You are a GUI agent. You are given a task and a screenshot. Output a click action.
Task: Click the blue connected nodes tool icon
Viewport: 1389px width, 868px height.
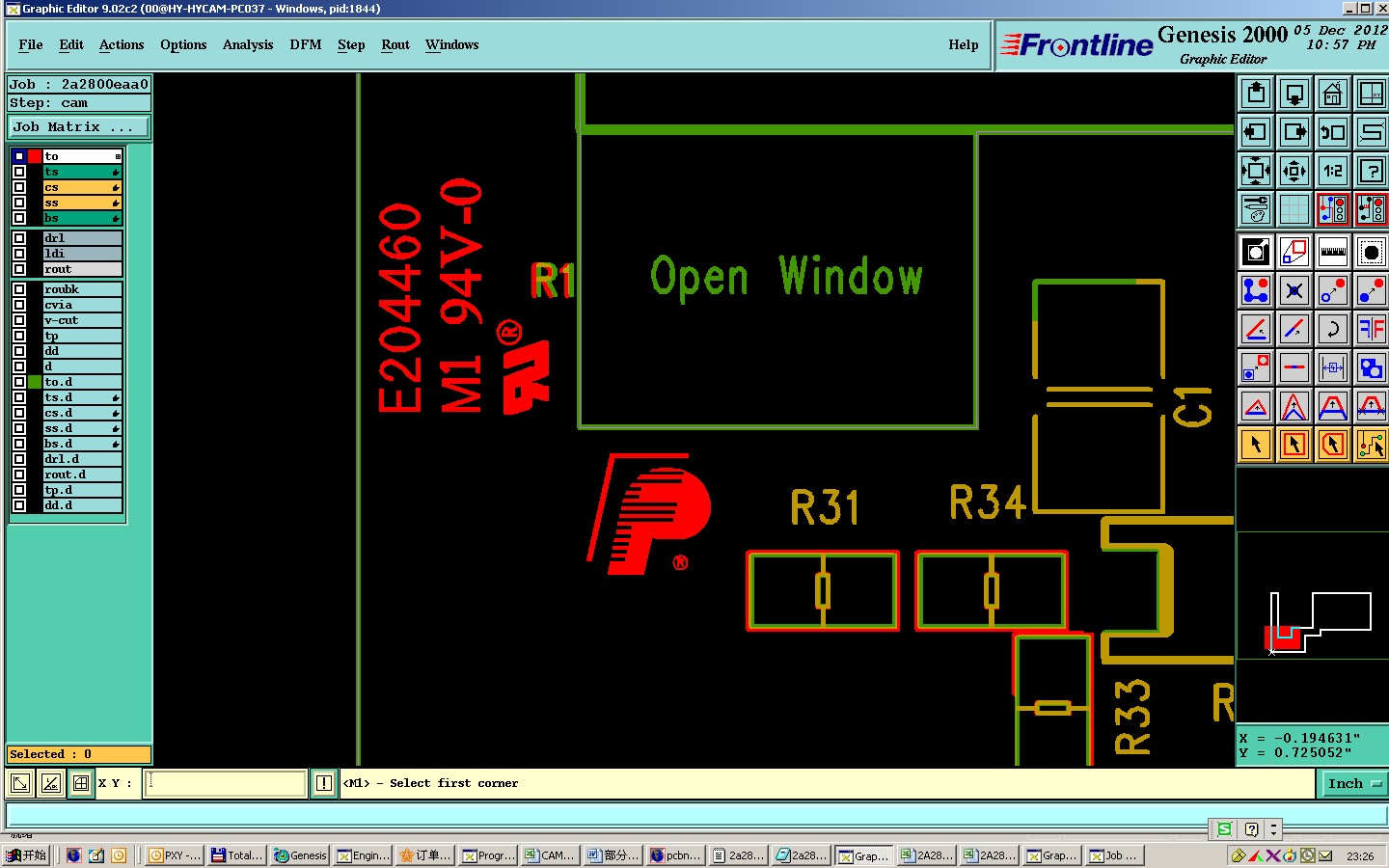pos(1256,290)
